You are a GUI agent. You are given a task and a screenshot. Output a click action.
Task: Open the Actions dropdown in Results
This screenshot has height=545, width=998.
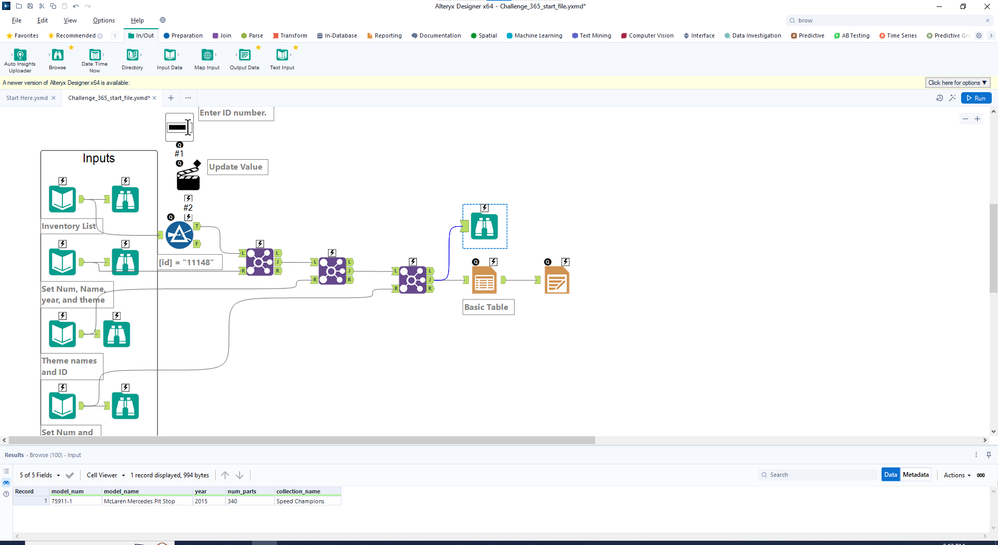coord(957,475)
